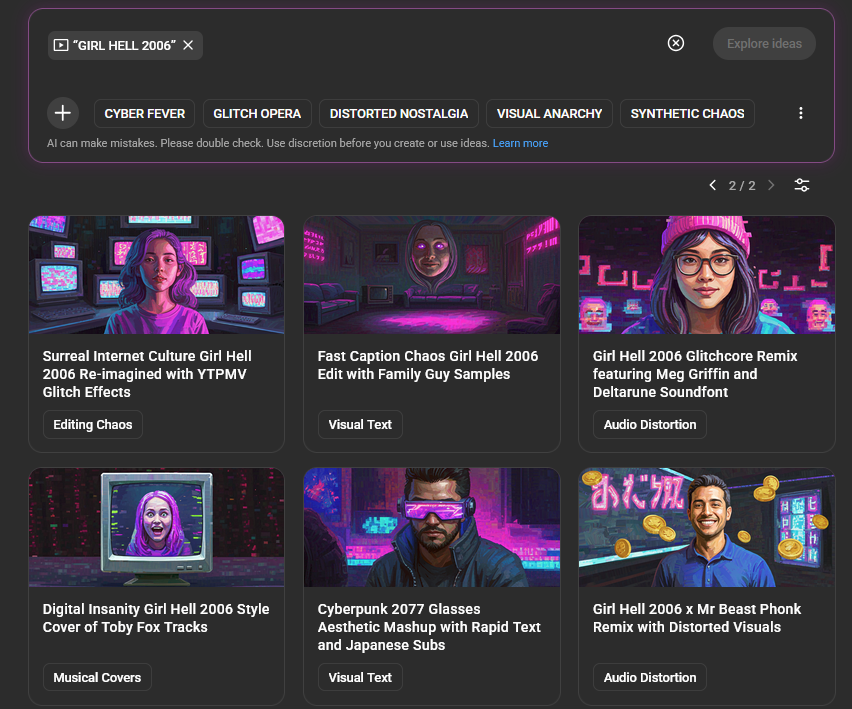Click the video icon in GIRL HELL chip
Viewport: 852px width, 709px height.
point(61,45)
